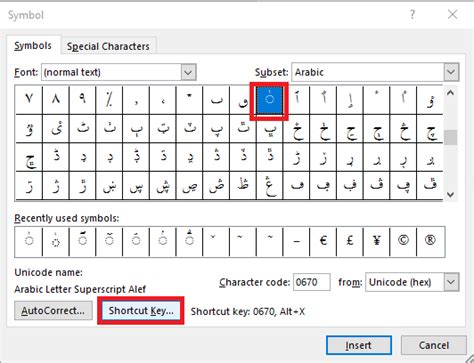Screen dimensions: 474x363
Task: Open the Font dropdown list
Action: [188, 72]
